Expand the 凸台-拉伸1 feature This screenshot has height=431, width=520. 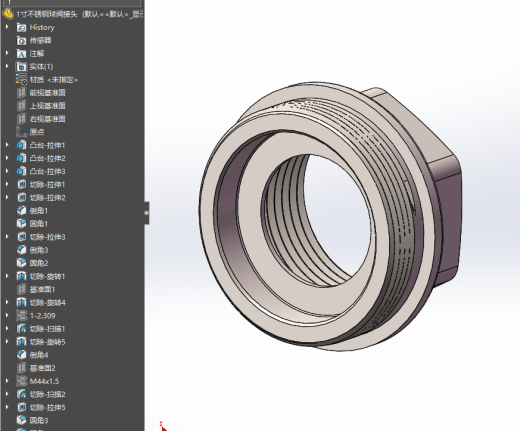coord(7,145)
